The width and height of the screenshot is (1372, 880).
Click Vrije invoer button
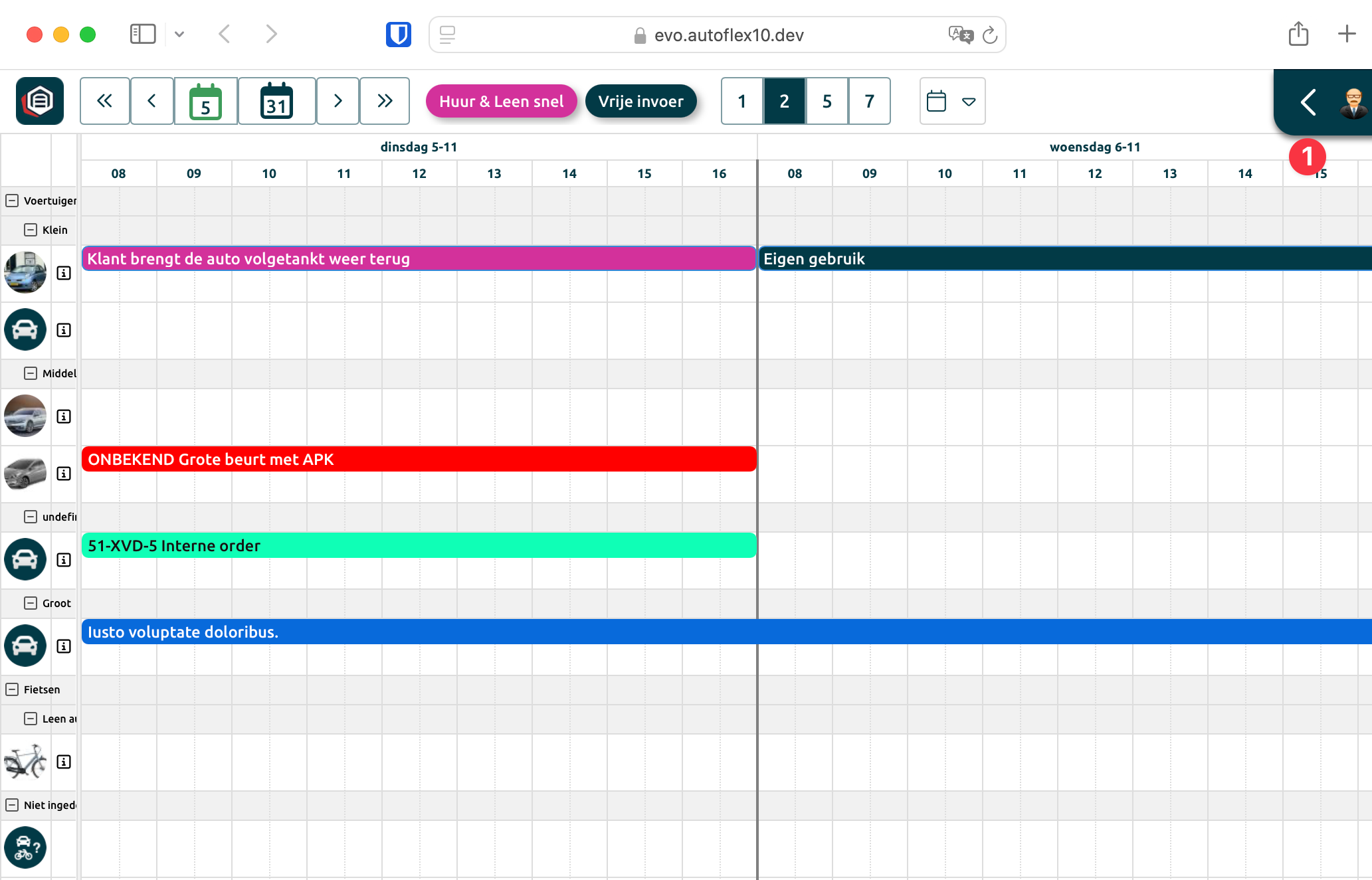click(640, 101)
